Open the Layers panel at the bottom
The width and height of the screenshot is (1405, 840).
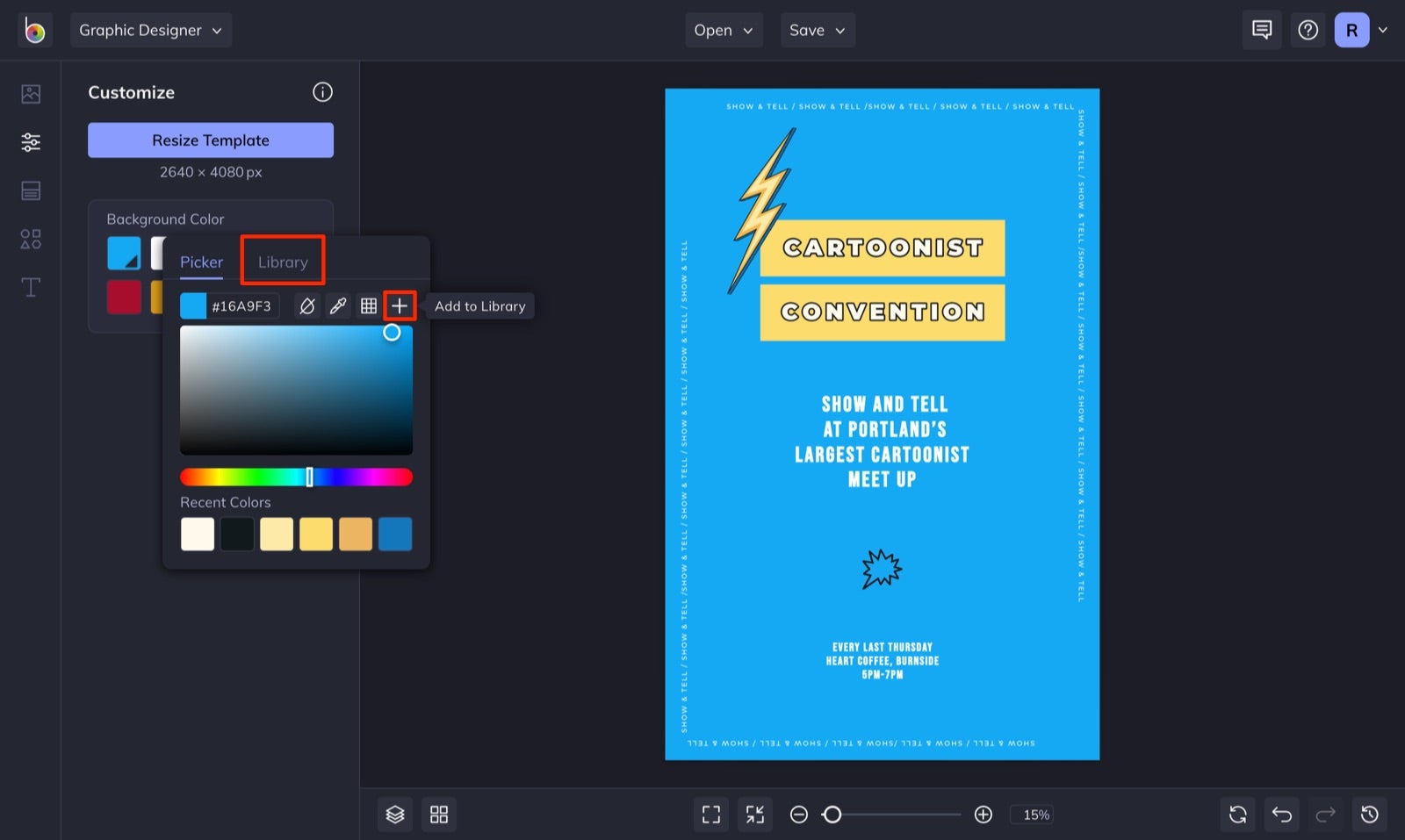(x=394, y=814)
